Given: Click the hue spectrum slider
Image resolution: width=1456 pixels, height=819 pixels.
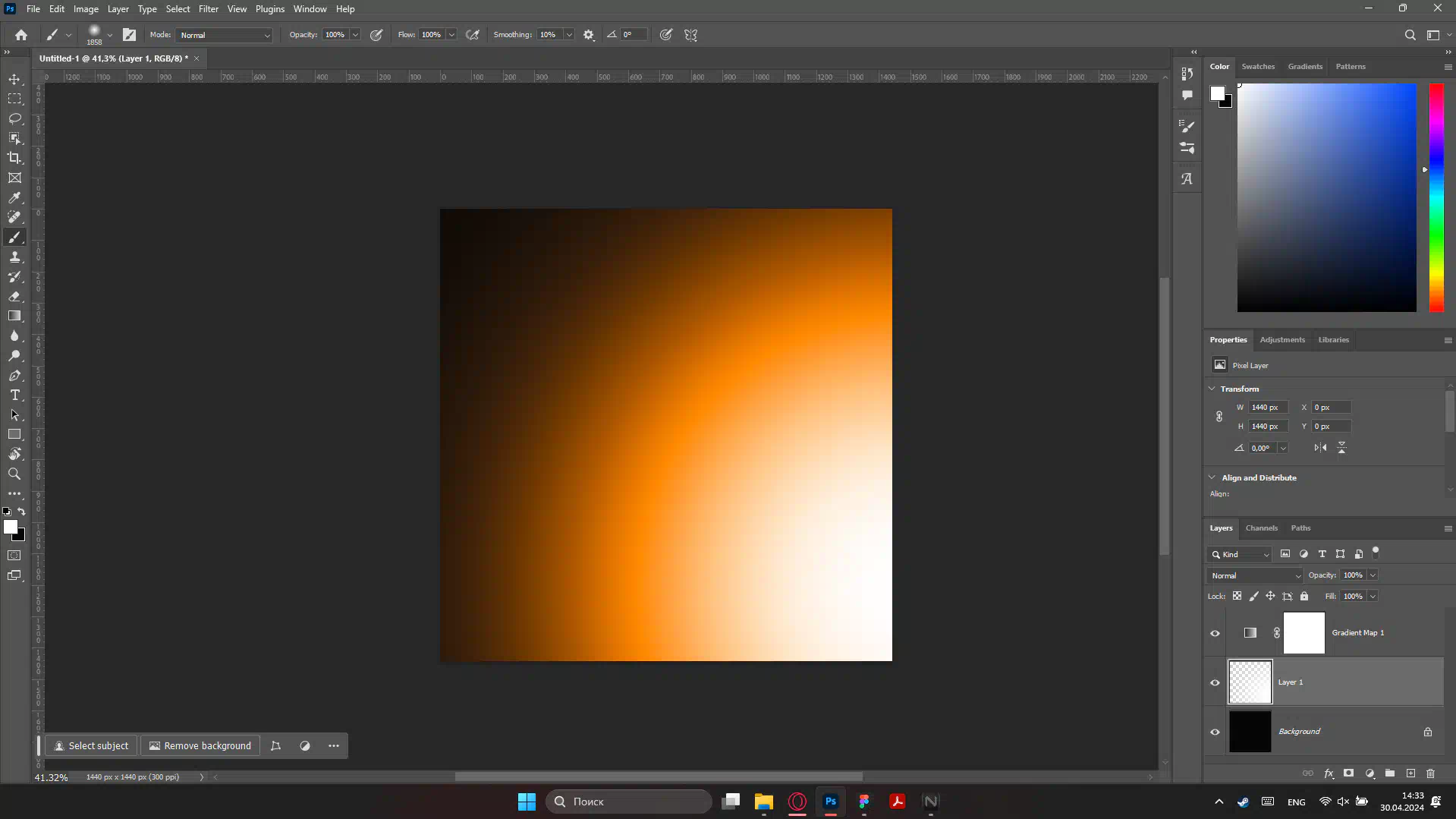Looking at the screenshot, I should tap(1436, 197).
